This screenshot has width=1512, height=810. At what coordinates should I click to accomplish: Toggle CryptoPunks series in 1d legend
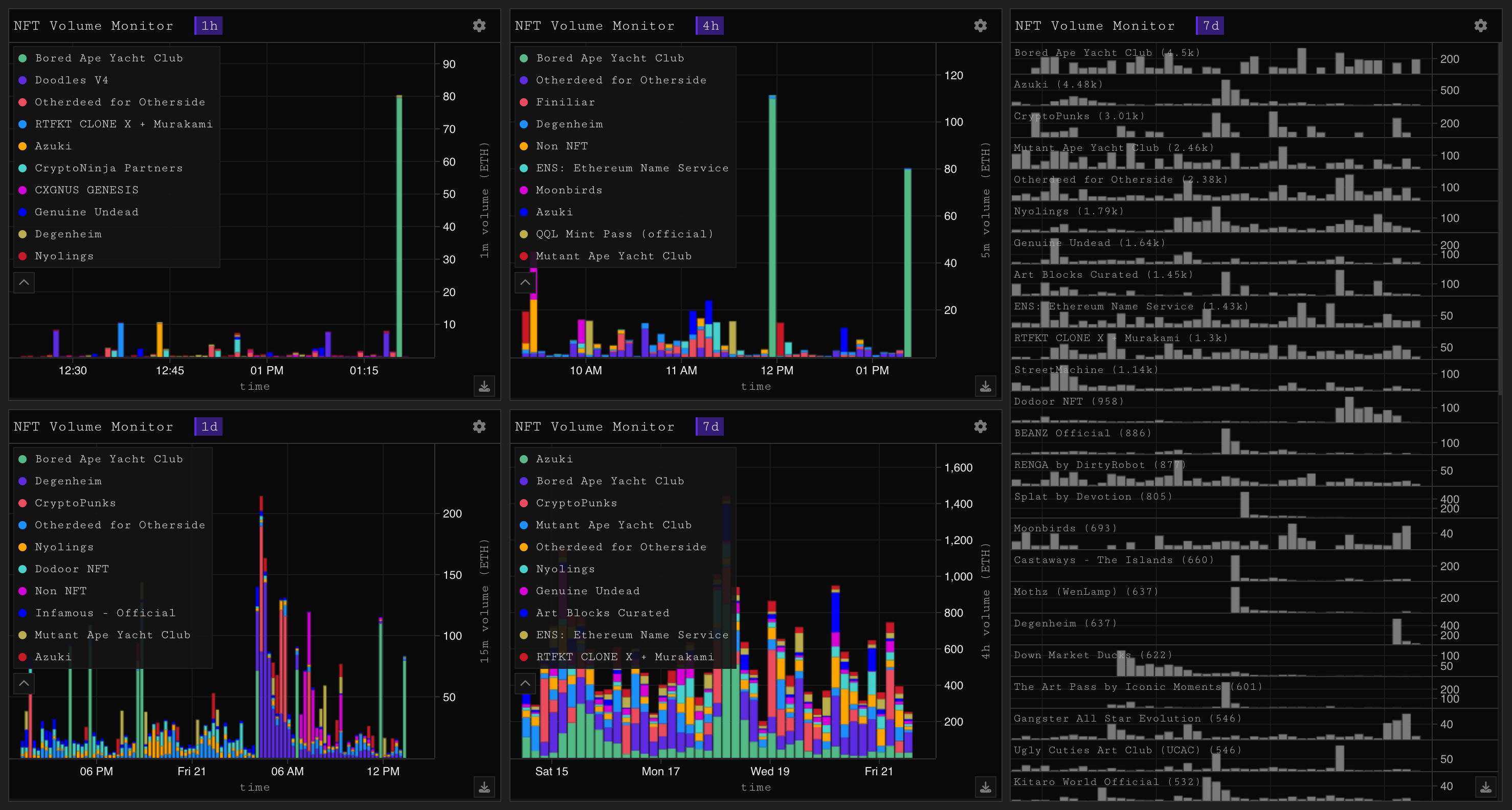pyautogui.click(x=75, y=503)
